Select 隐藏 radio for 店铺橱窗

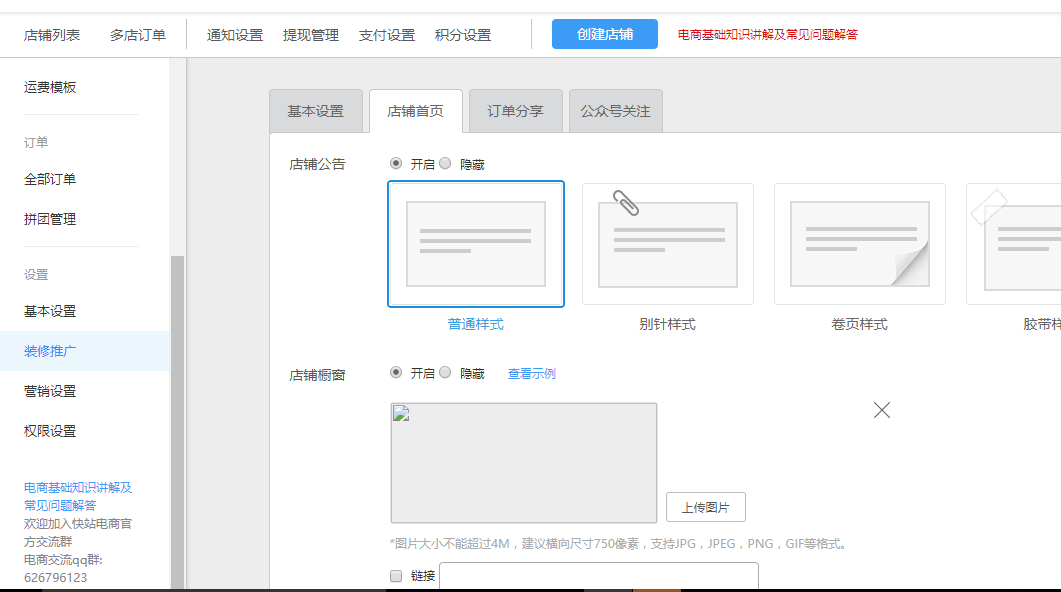coord(446,373)
